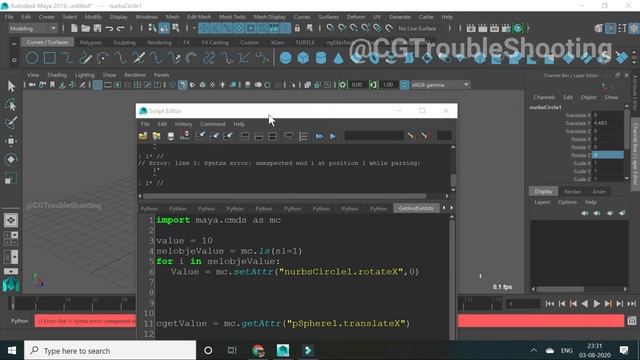Click the New Scene icon
The width and height of the screenshot is (640, 360).
click(74, 28)
